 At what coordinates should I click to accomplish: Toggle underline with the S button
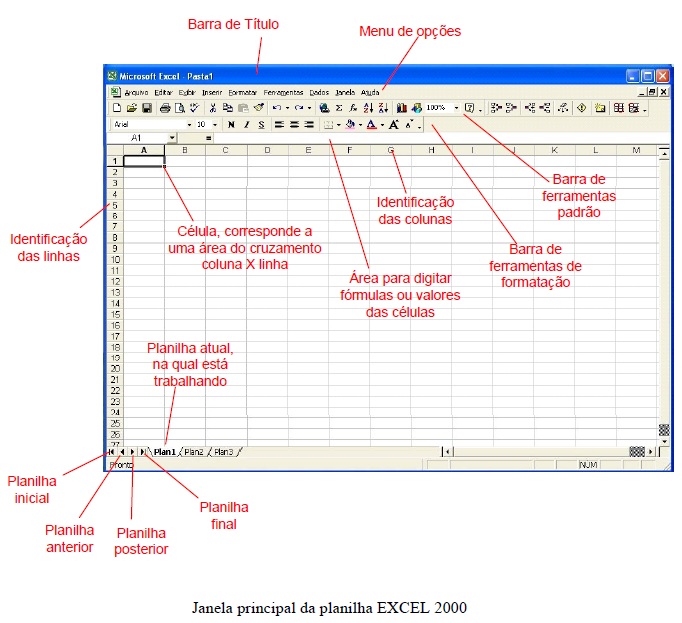pos(261,125)
